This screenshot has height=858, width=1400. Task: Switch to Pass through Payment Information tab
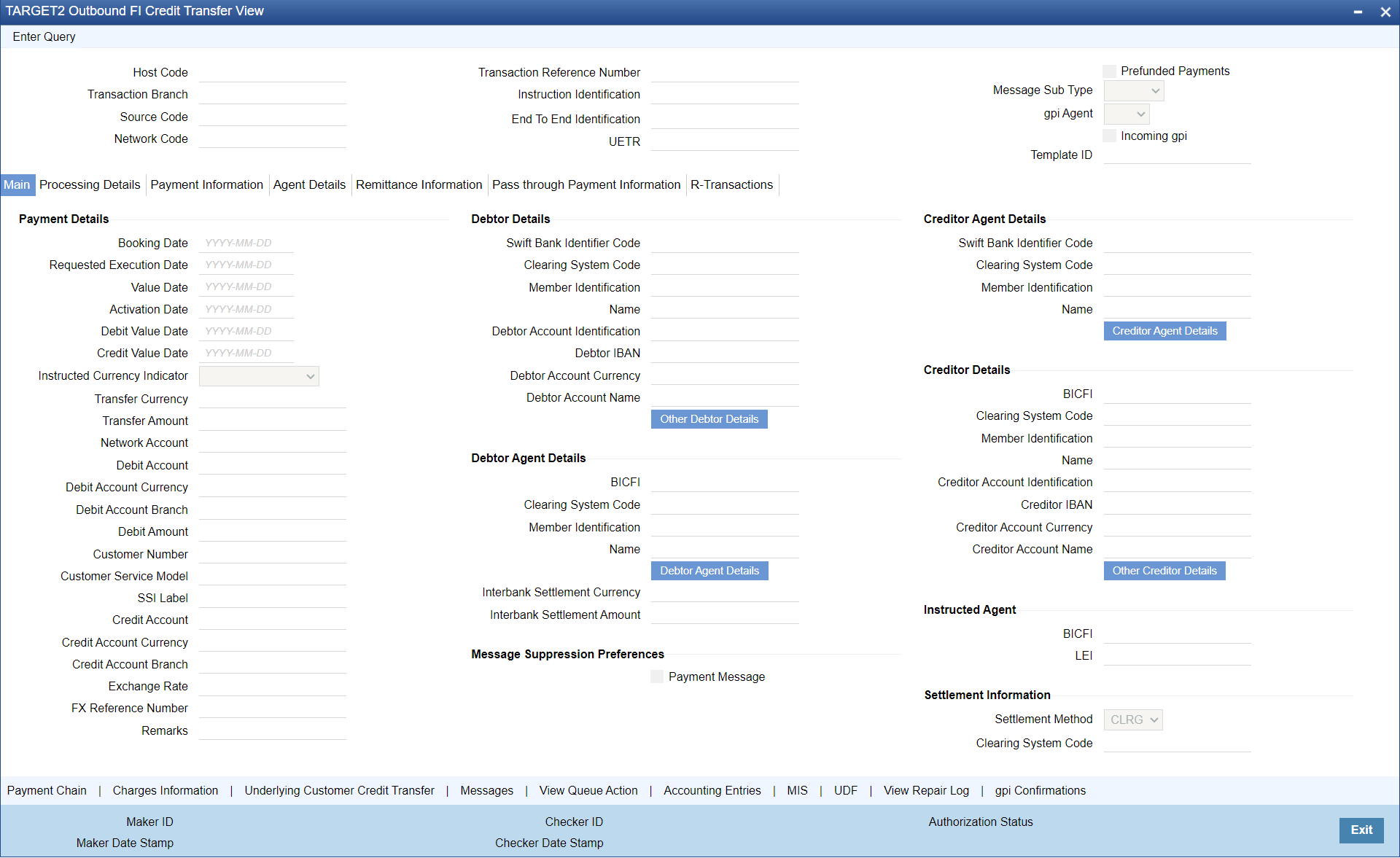pos(586,185)
